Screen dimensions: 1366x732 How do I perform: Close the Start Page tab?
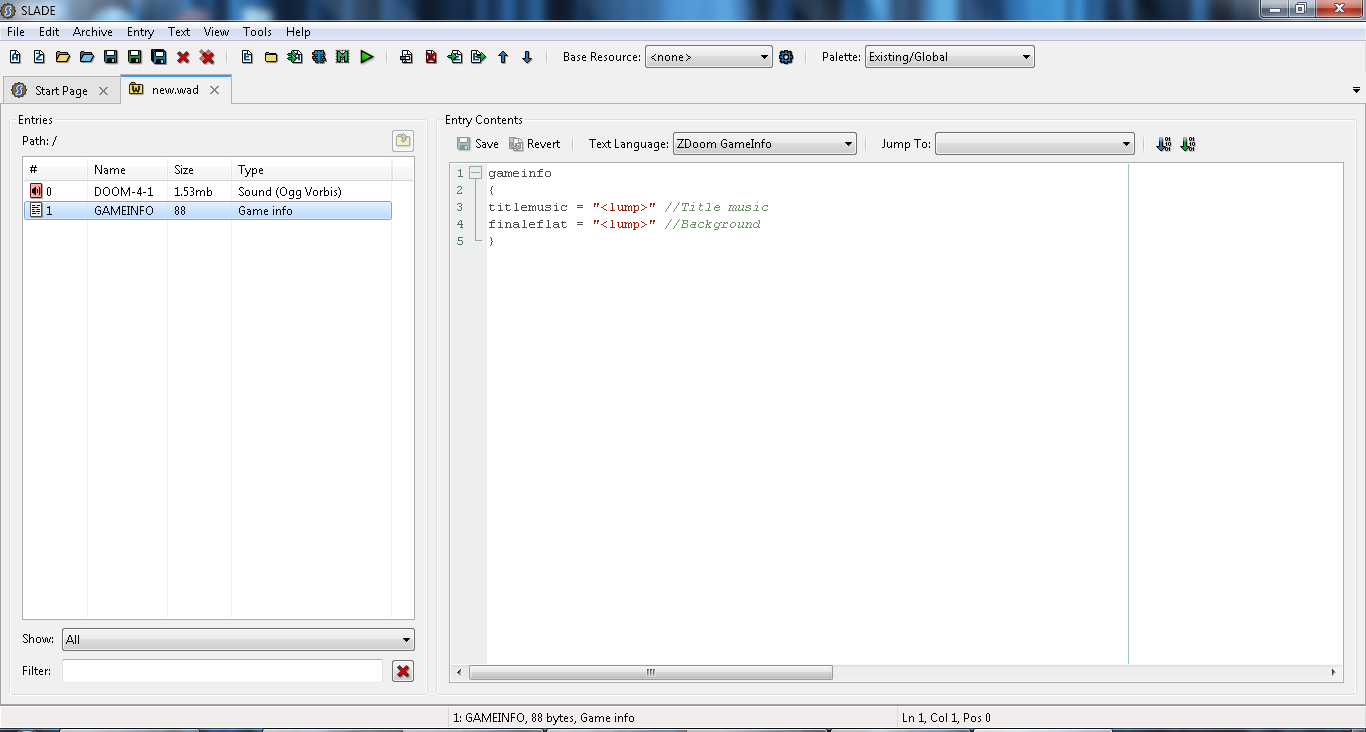103,91
